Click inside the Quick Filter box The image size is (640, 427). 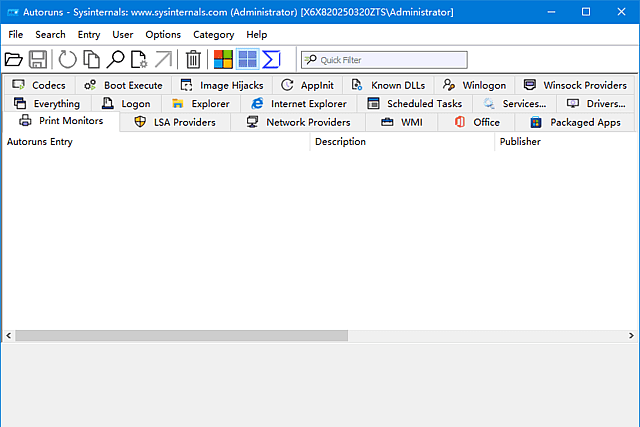point(384,60)
